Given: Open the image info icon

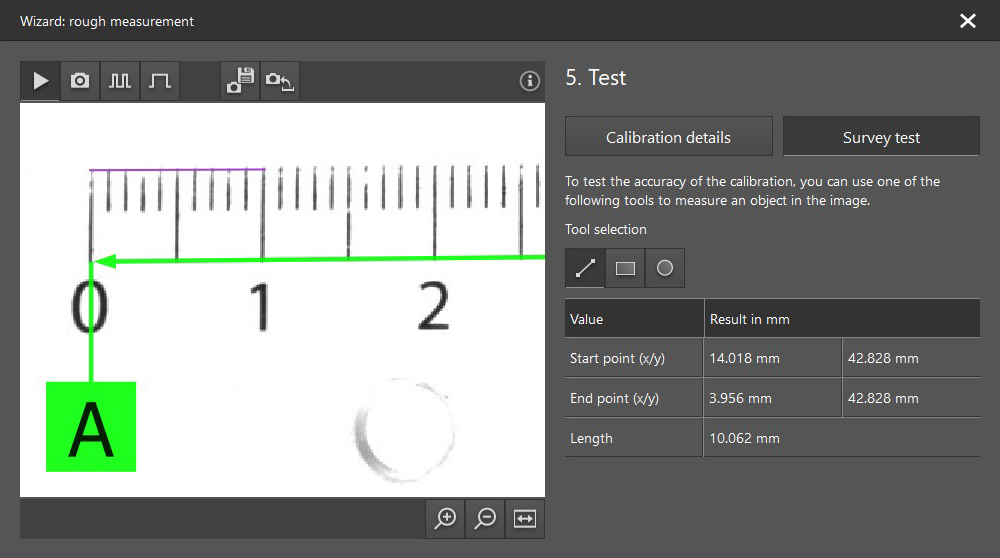Looking at the screenshot, I should pos(530,81).
